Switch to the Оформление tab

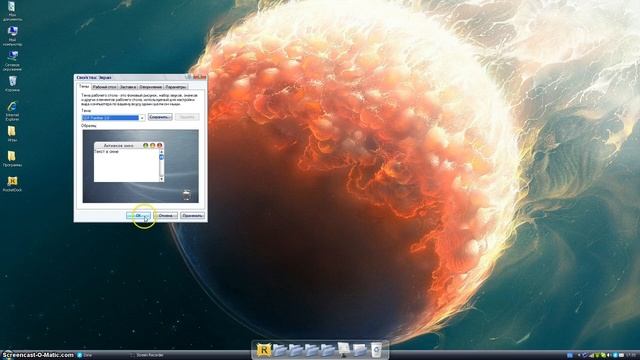tap(150, 87)
